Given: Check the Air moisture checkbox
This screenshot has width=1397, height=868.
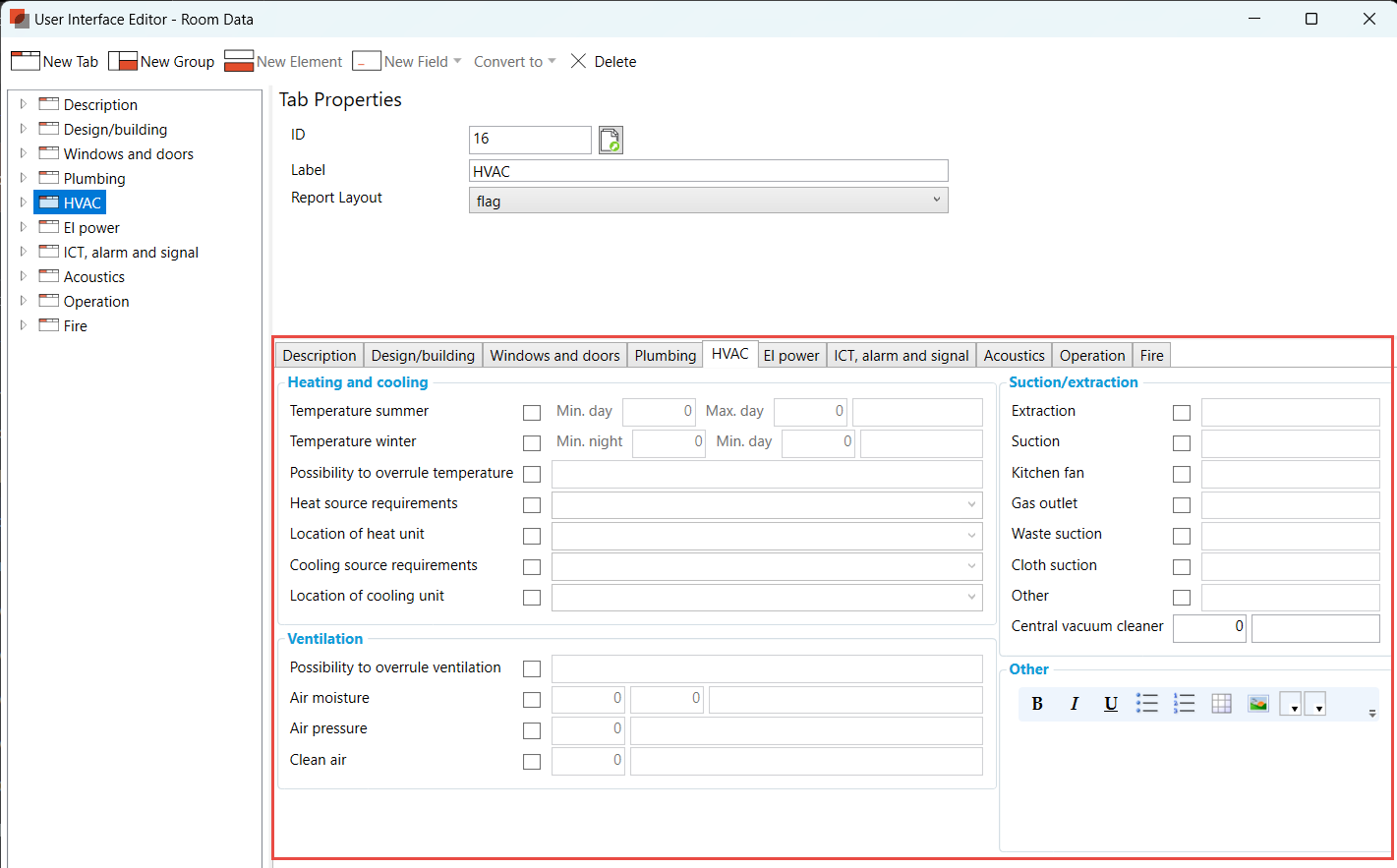Looking at the screenshot, I should tap(532, 699).
